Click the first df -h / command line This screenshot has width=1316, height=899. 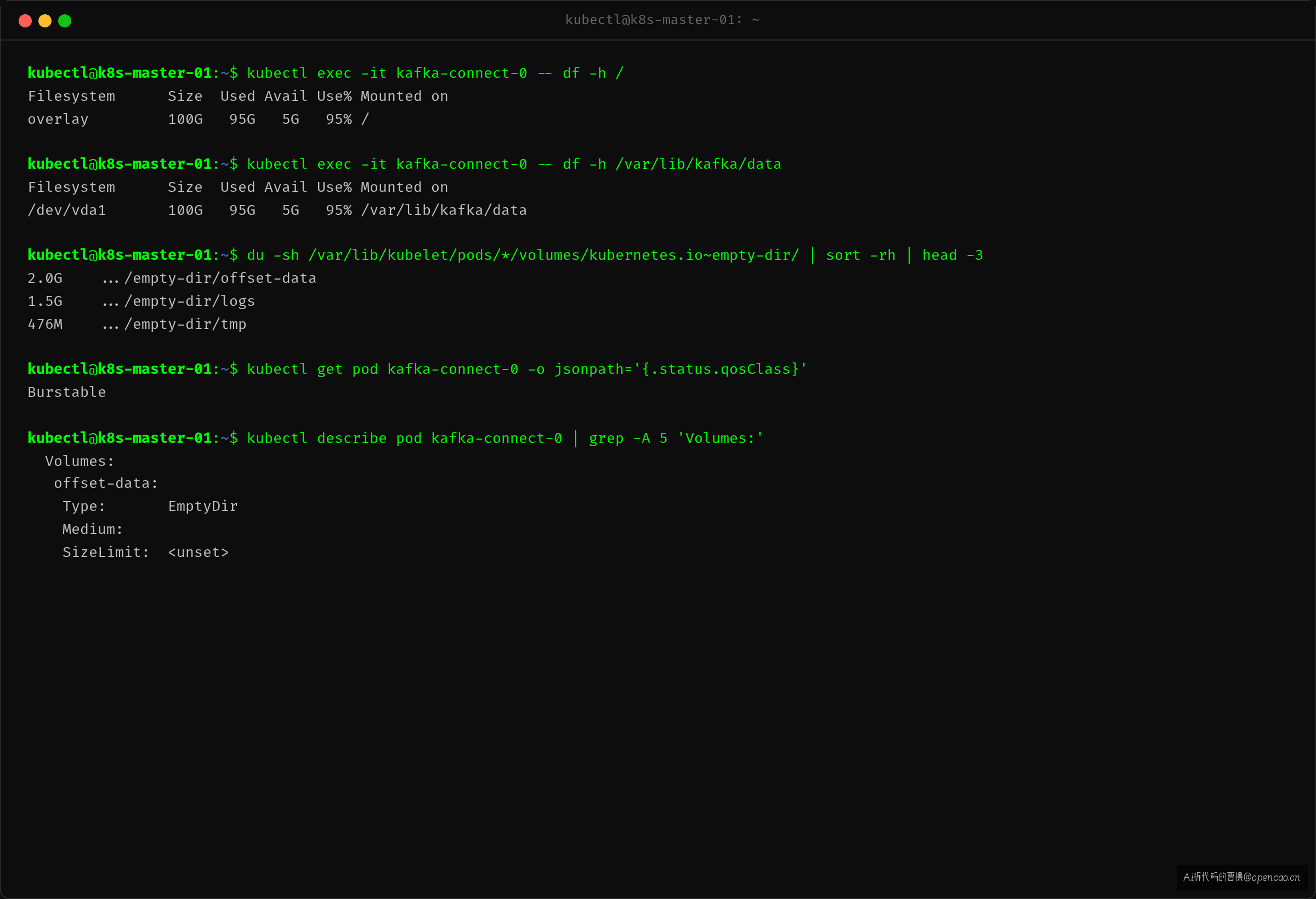click(326, 73)
